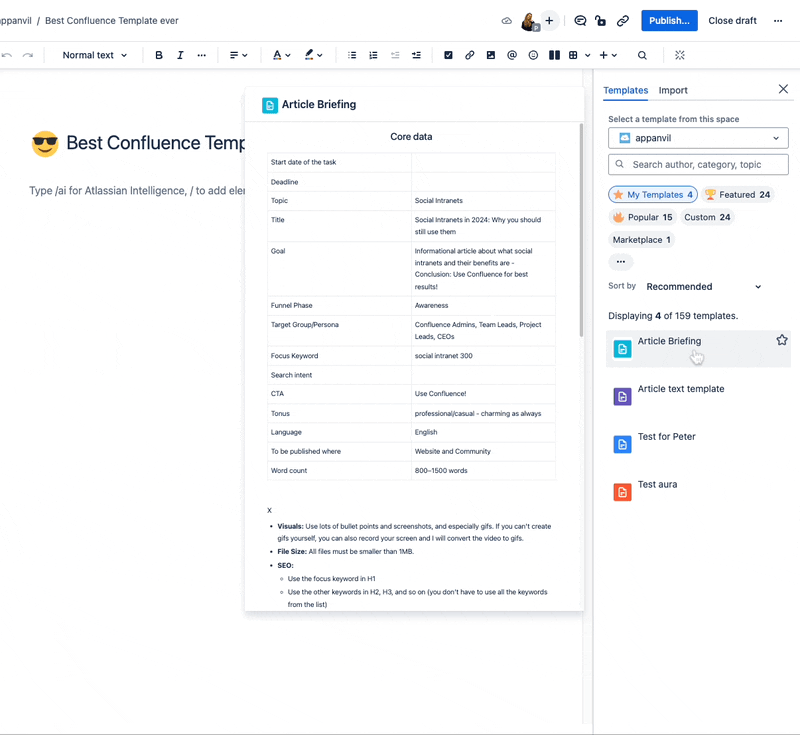This screenshot has height=735, width=800.
Task: Open the Normal text style dropdown
Action: 94,55
